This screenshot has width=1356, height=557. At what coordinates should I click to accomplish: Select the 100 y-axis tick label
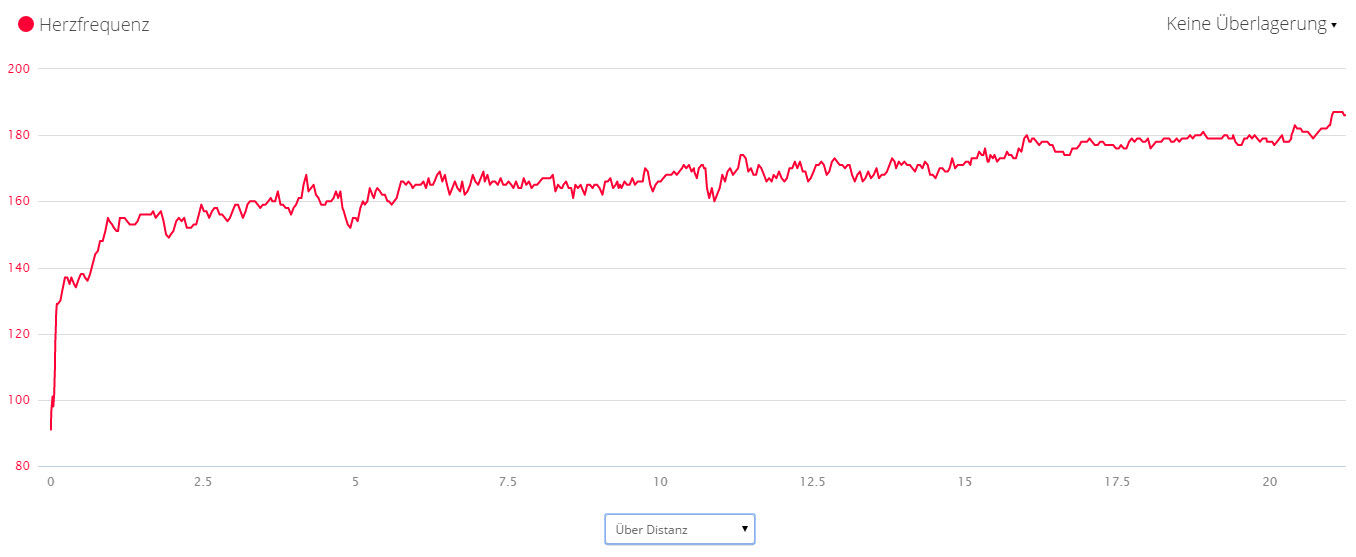pyautogui.click(x=19, y=400)
